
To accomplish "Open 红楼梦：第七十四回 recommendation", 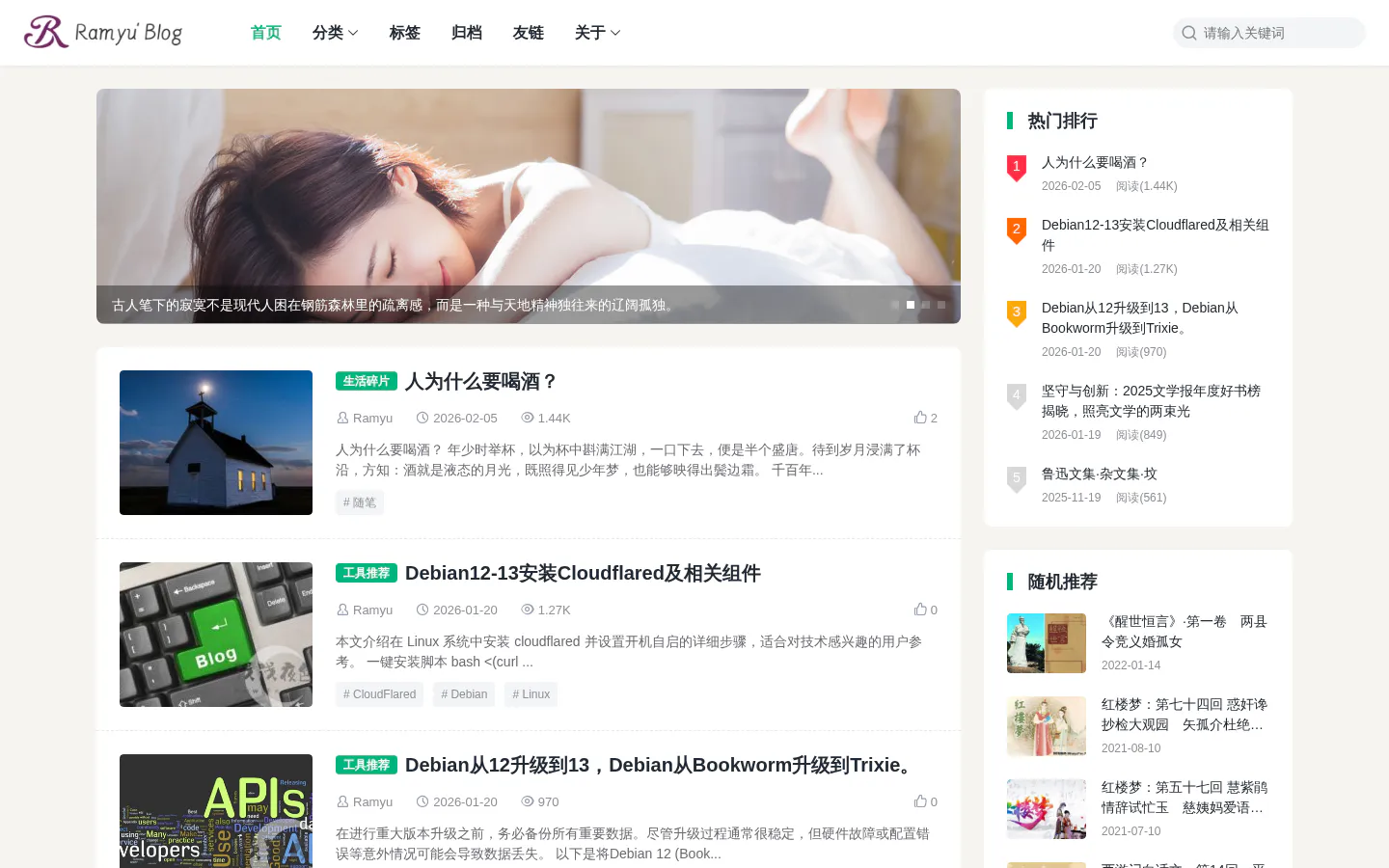I will coord(1185,715).
